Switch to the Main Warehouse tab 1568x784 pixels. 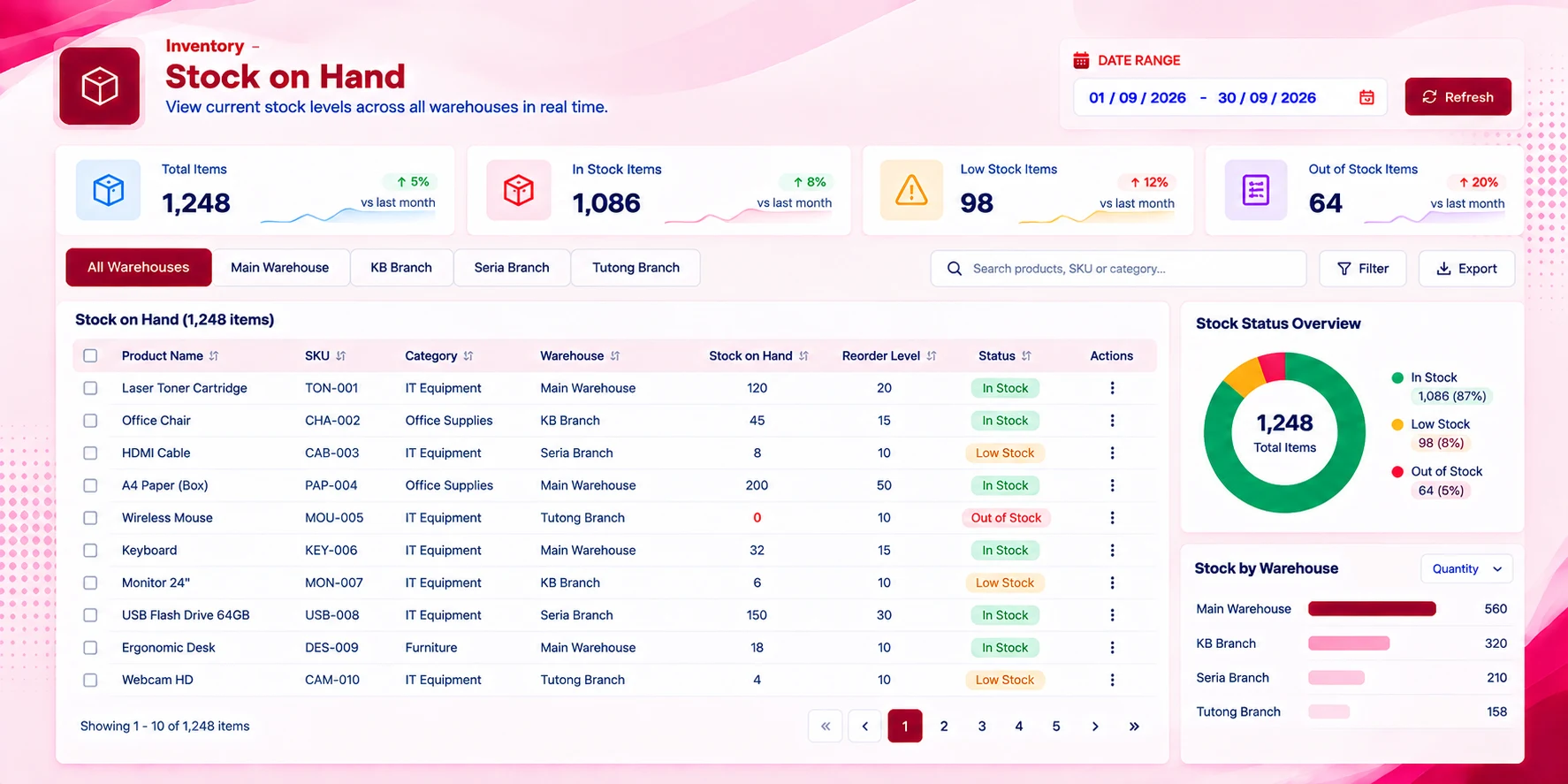coord(280,268)
